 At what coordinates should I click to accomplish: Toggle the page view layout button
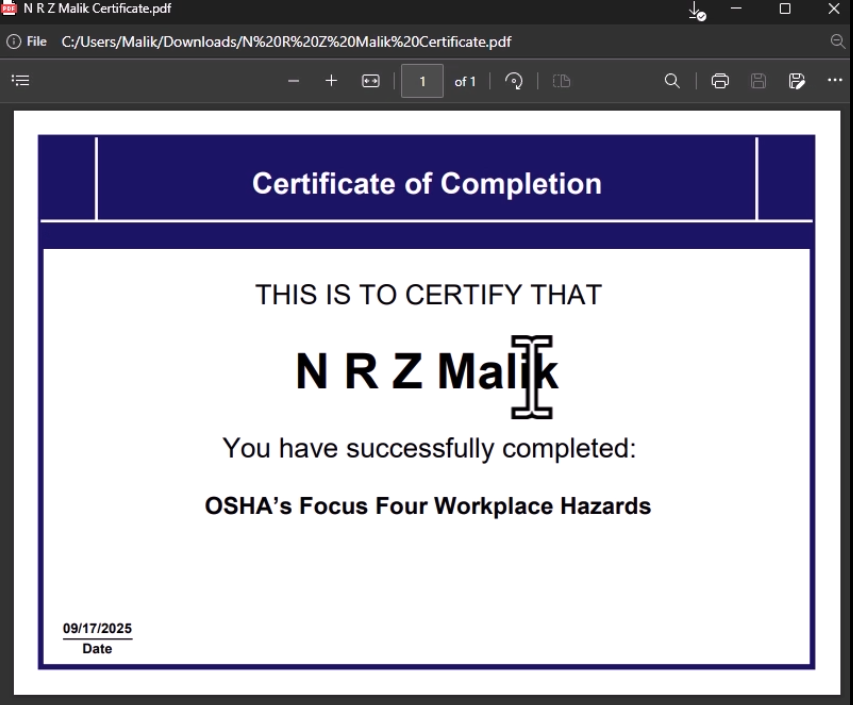point(561,81)
